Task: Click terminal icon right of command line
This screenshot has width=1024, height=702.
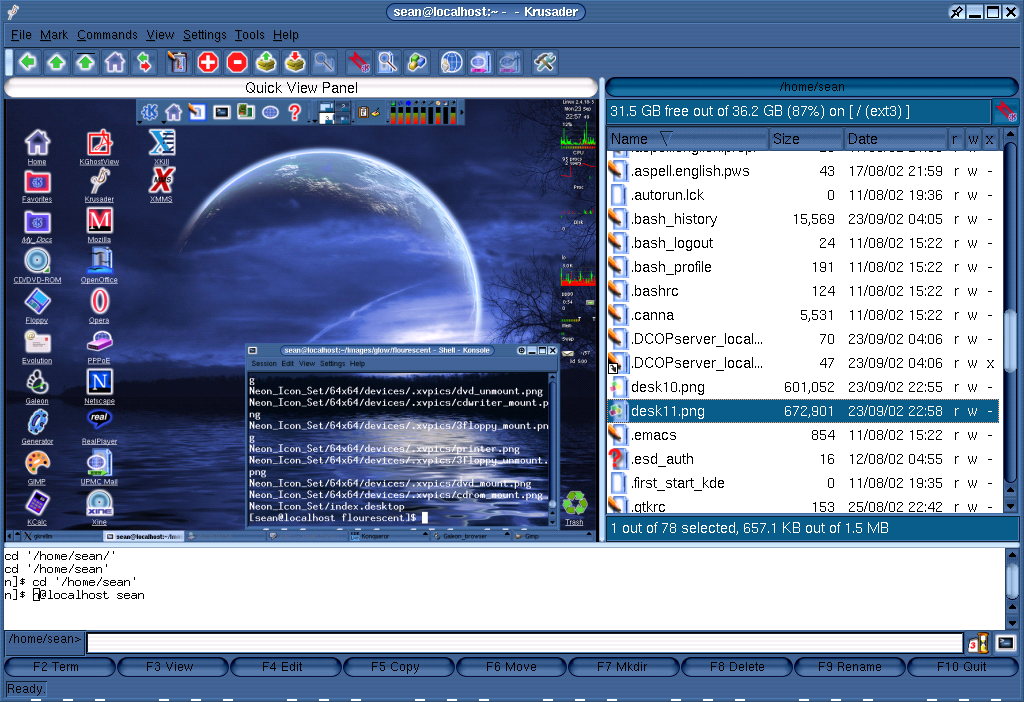Action: pos(1006,643)
